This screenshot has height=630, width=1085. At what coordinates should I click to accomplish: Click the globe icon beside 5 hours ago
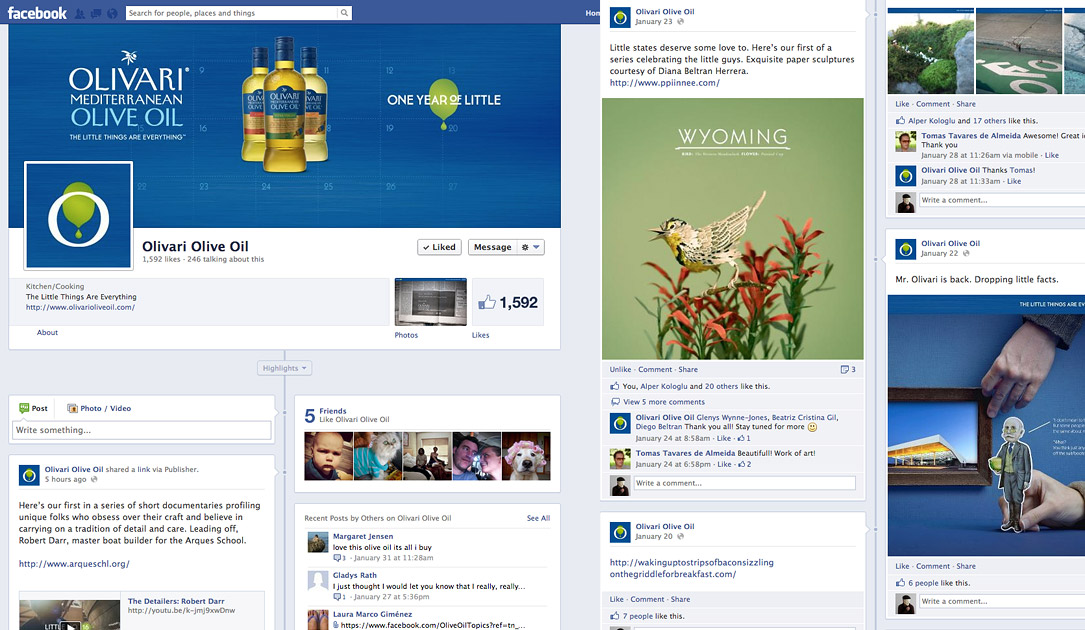click(94, 479)
